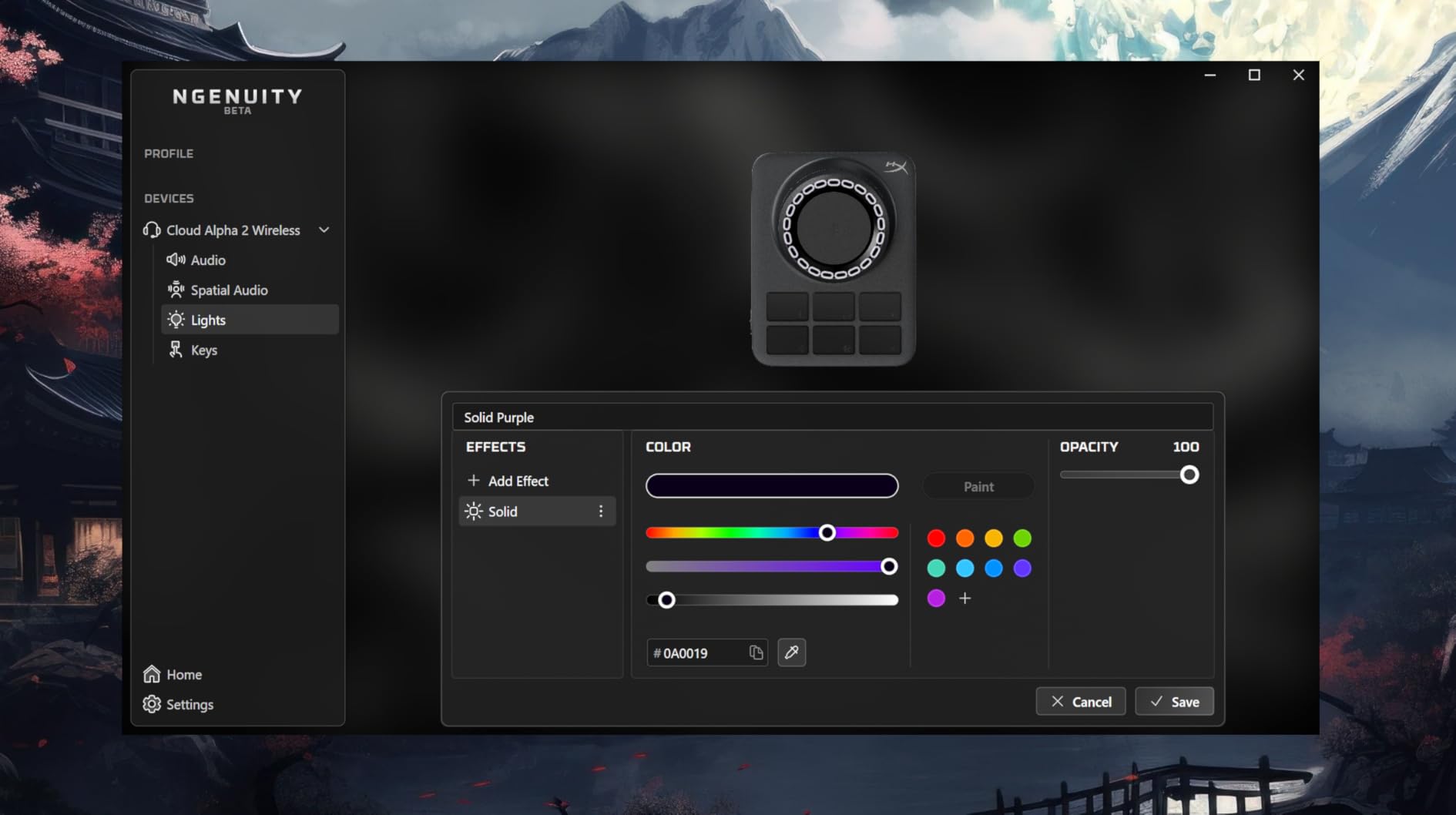Click the sun icon next to Lights
The width and height of the screenshot is (1456, 815).
coord(176,320)
